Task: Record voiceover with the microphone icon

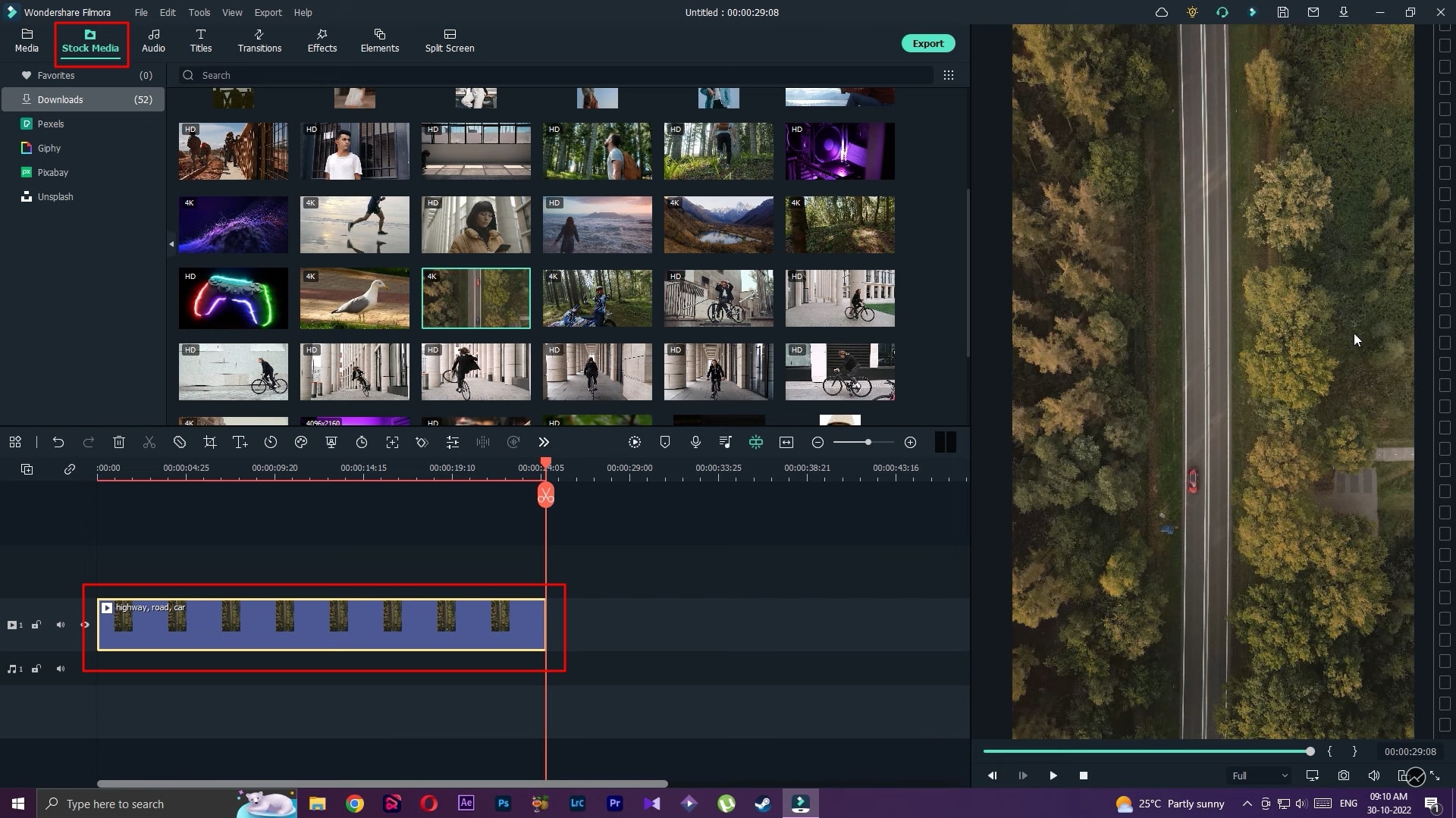Action: click(x=695, y=442)
